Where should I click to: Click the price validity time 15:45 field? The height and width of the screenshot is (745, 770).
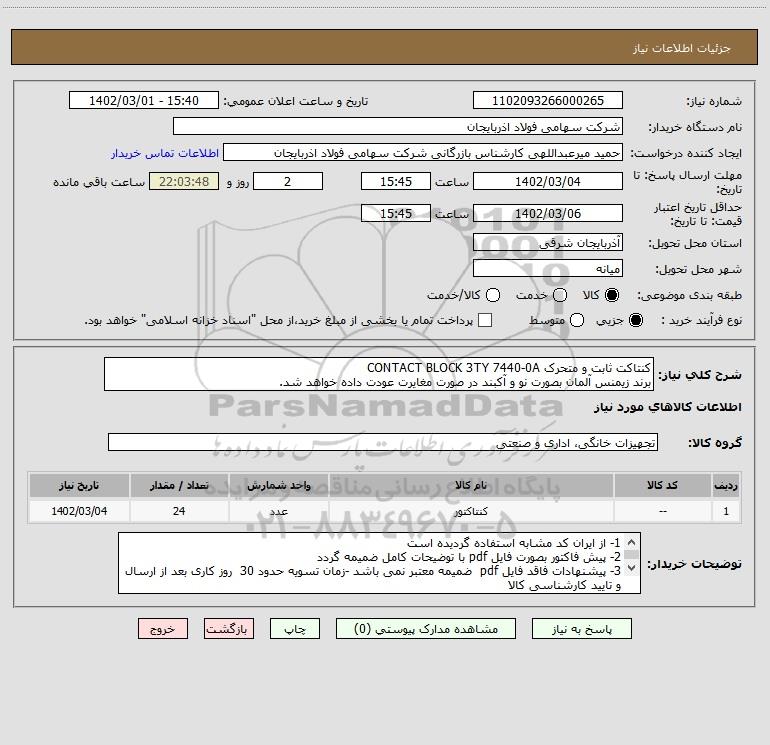coord(396,213)
